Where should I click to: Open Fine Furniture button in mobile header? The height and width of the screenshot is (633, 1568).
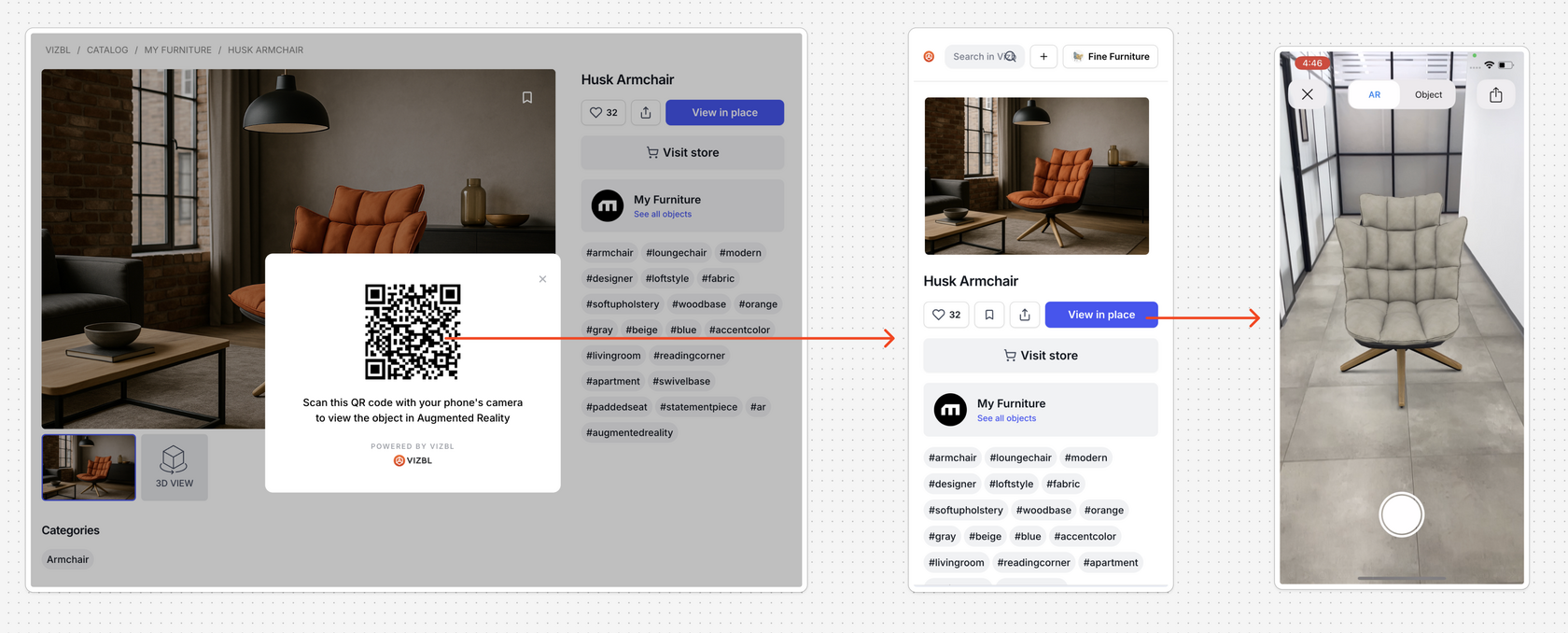point(1111,57)
